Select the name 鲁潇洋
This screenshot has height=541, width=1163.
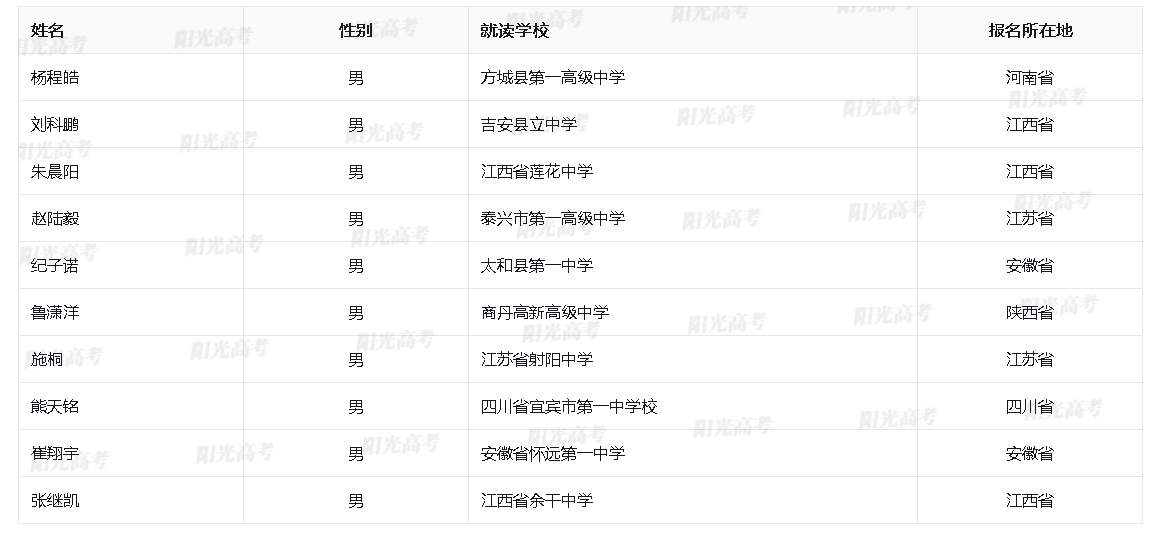click(x=55, y=312)
